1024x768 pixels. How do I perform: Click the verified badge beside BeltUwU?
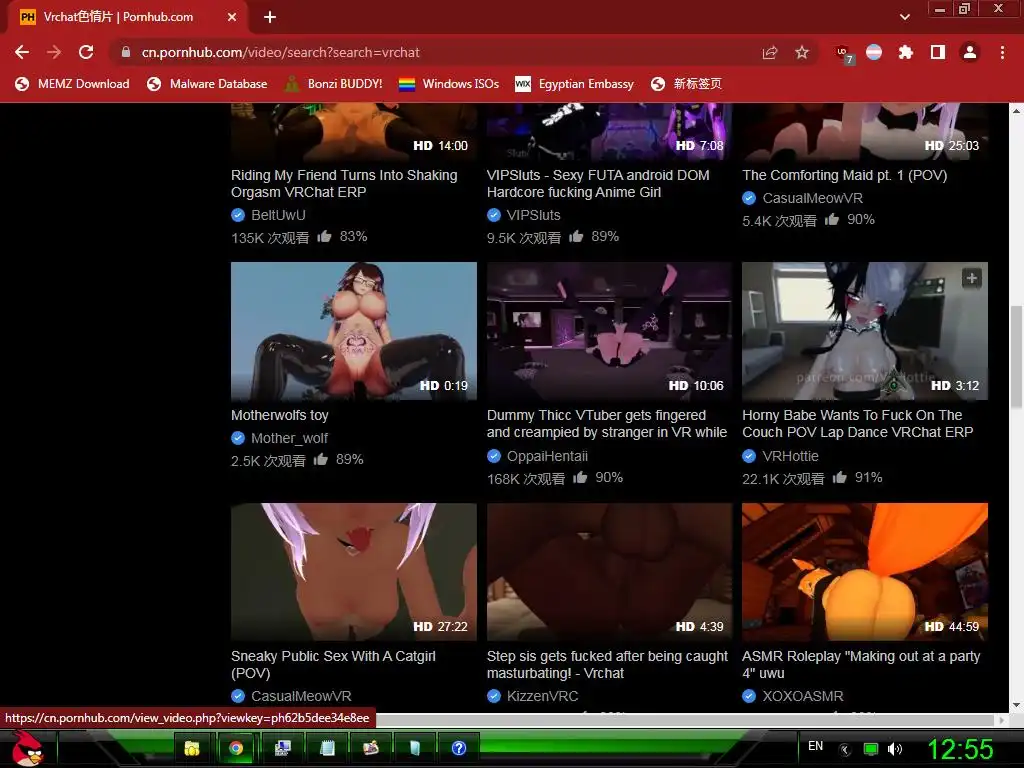238,215
